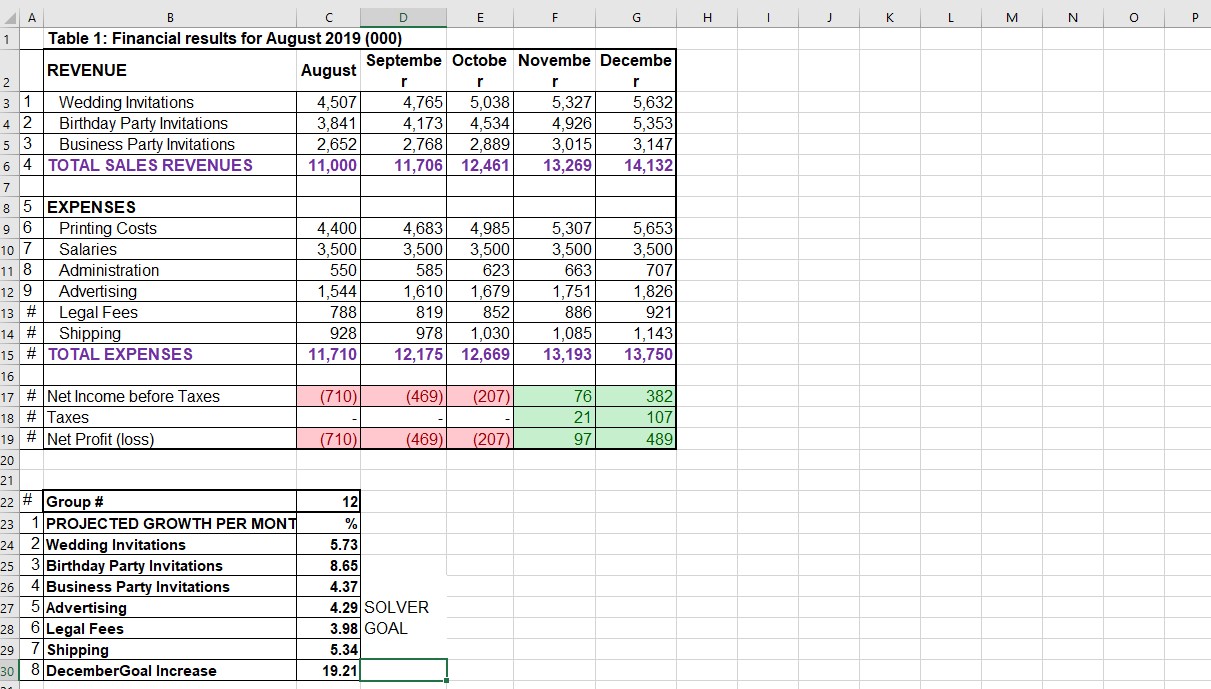Click the Select All triangle corner
This screenshot has width=1211, height=689.
(10, 17)
